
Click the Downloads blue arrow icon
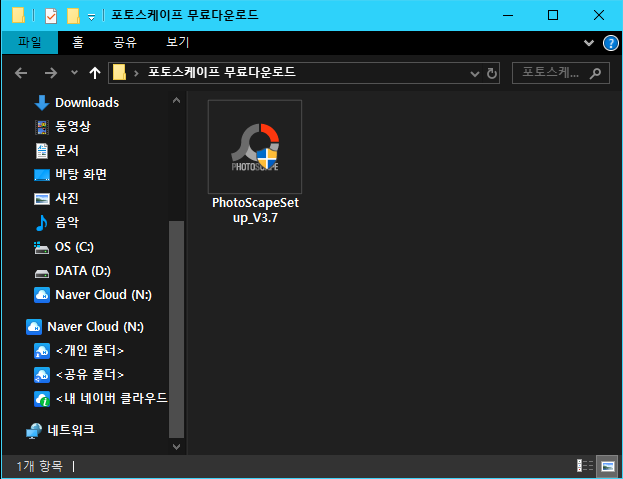[x=42, y=102]
